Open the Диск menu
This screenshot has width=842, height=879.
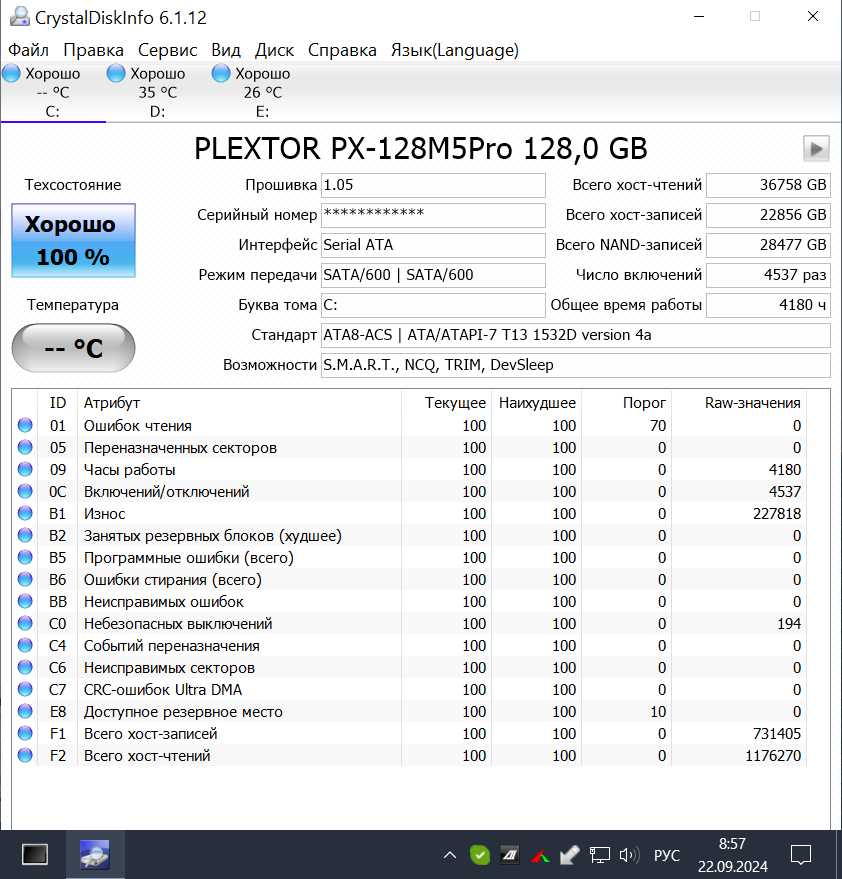[x=274, y=50]
